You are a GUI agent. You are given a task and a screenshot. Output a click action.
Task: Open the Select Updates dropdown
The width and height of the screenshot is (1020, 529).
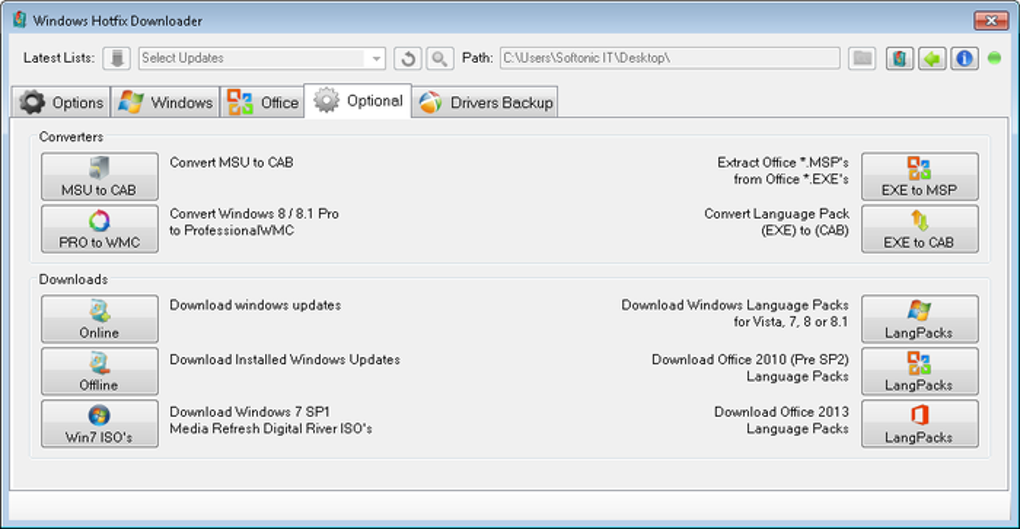tap(262, 59)
